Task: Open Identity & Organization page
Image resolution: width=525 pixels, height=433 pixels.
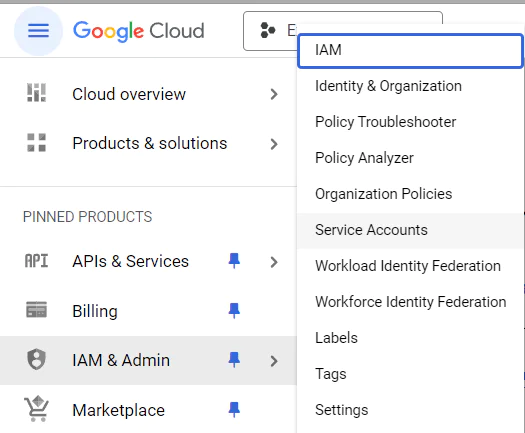Action: 410,86
